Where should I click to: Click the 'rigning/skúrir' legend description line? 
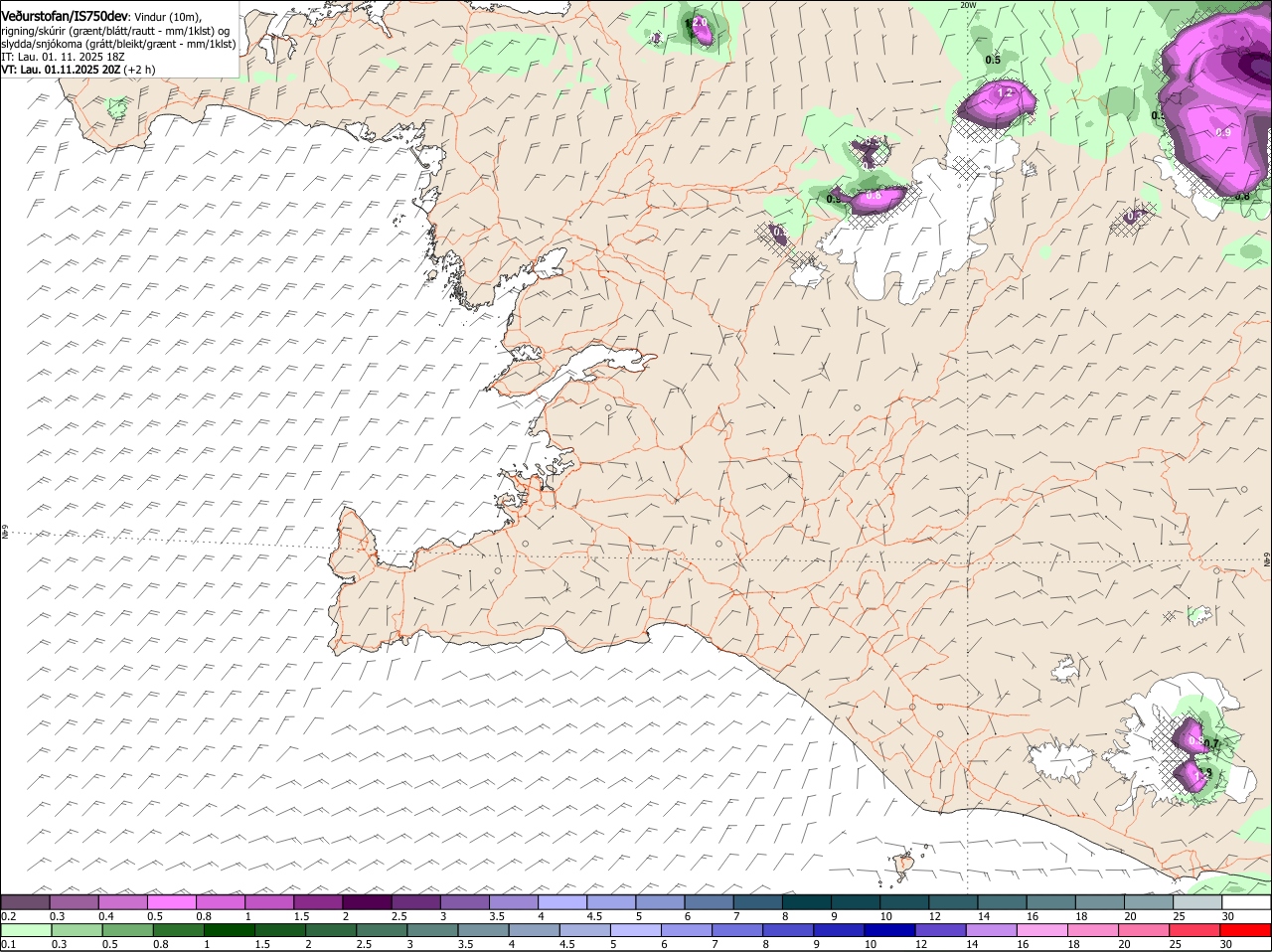click(115, 31)
